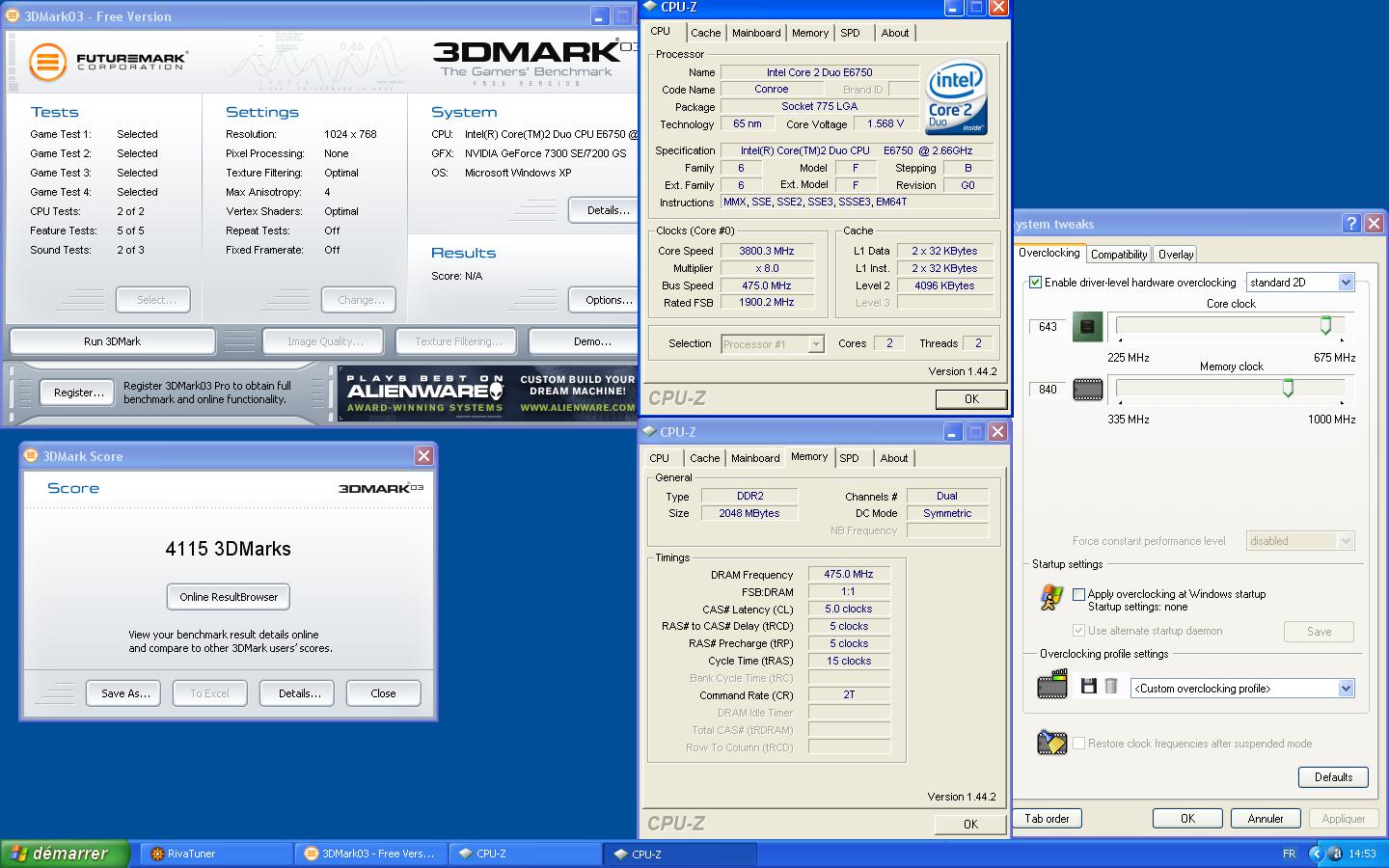Select the Overclocking tab
Screen dimensions: 1389x868
[x=1049, y=253]
